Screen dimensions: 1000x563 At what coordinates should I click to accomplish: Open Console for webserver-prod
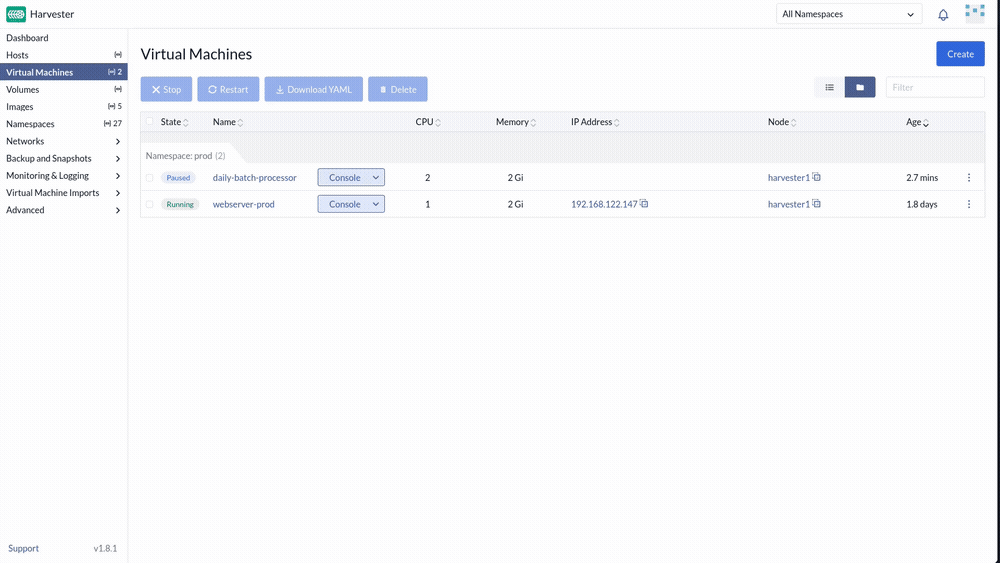pos(344,204)
